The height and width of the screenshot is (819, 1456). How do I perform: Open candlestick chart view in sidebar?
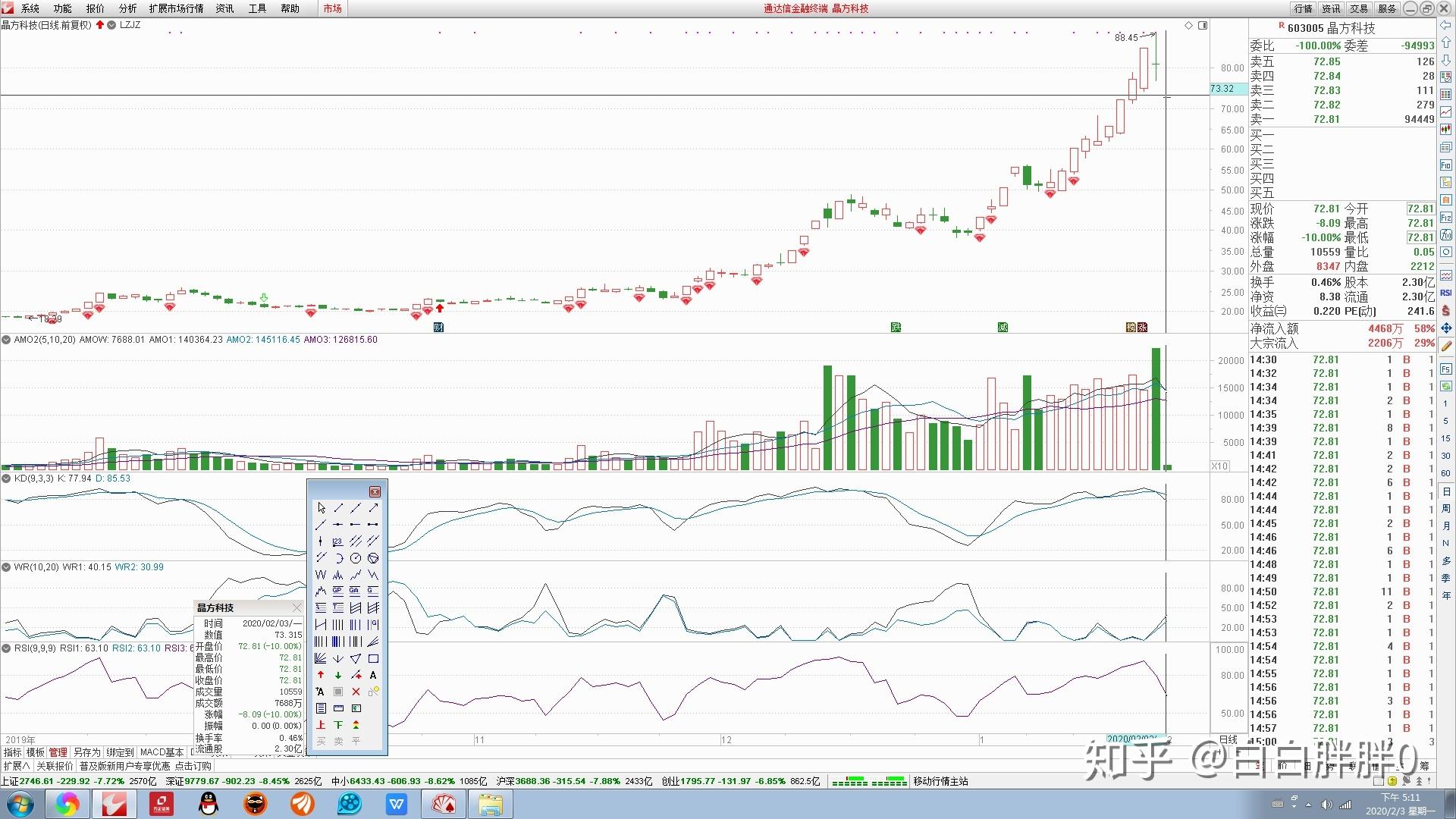tap(1446, 130)
